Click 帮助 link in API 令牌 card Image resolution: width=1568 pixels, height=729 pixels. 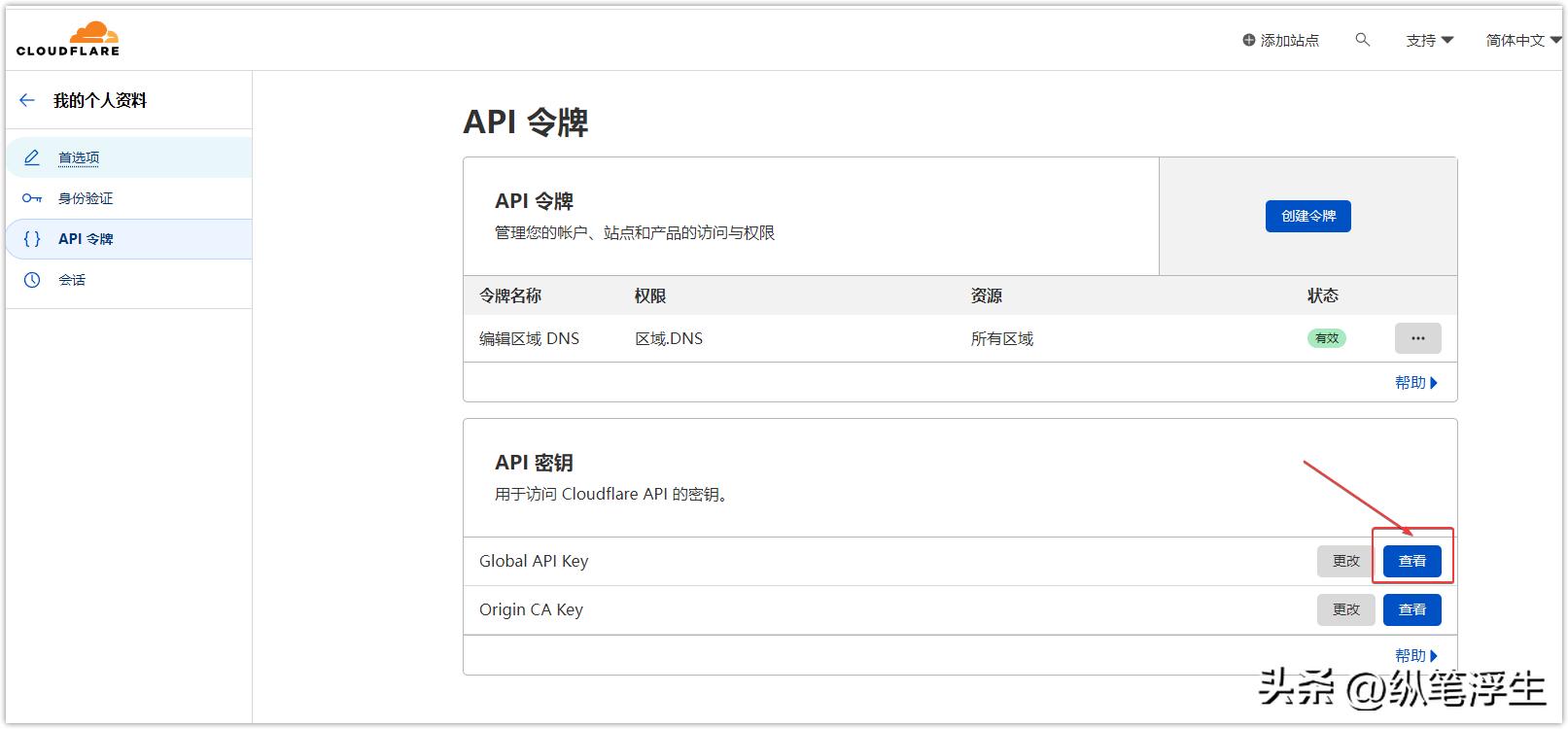tap(1416, 383)
